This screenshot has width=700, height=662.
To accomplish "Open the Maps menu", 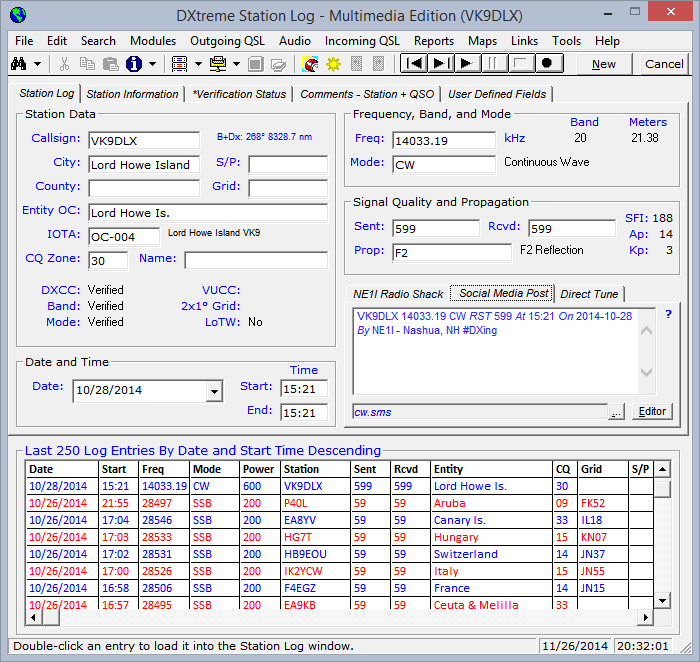I will [482, 41].
